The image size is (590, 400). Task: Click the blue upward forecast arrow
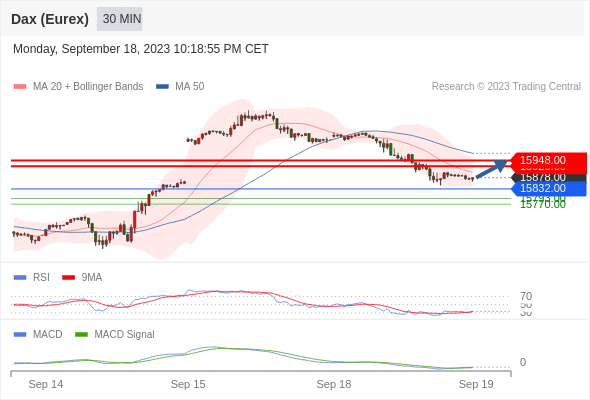point(491,169)
